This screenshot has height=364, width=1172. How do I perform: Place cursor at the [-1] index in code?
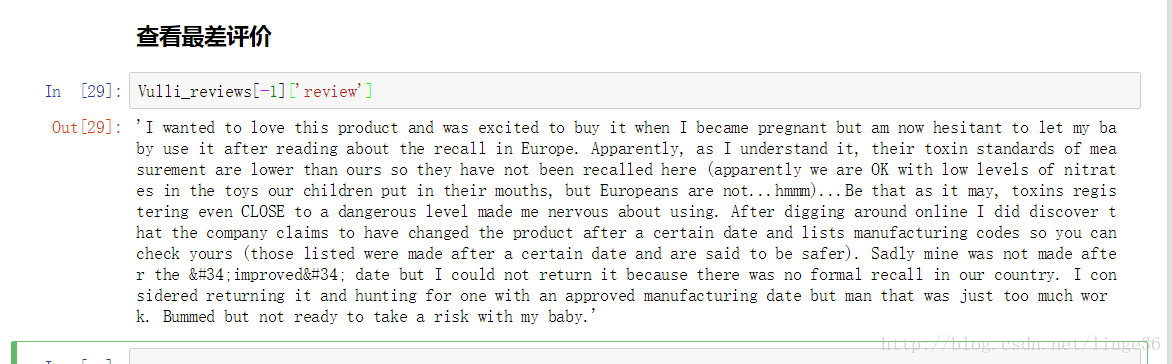[x=271, y=91]
